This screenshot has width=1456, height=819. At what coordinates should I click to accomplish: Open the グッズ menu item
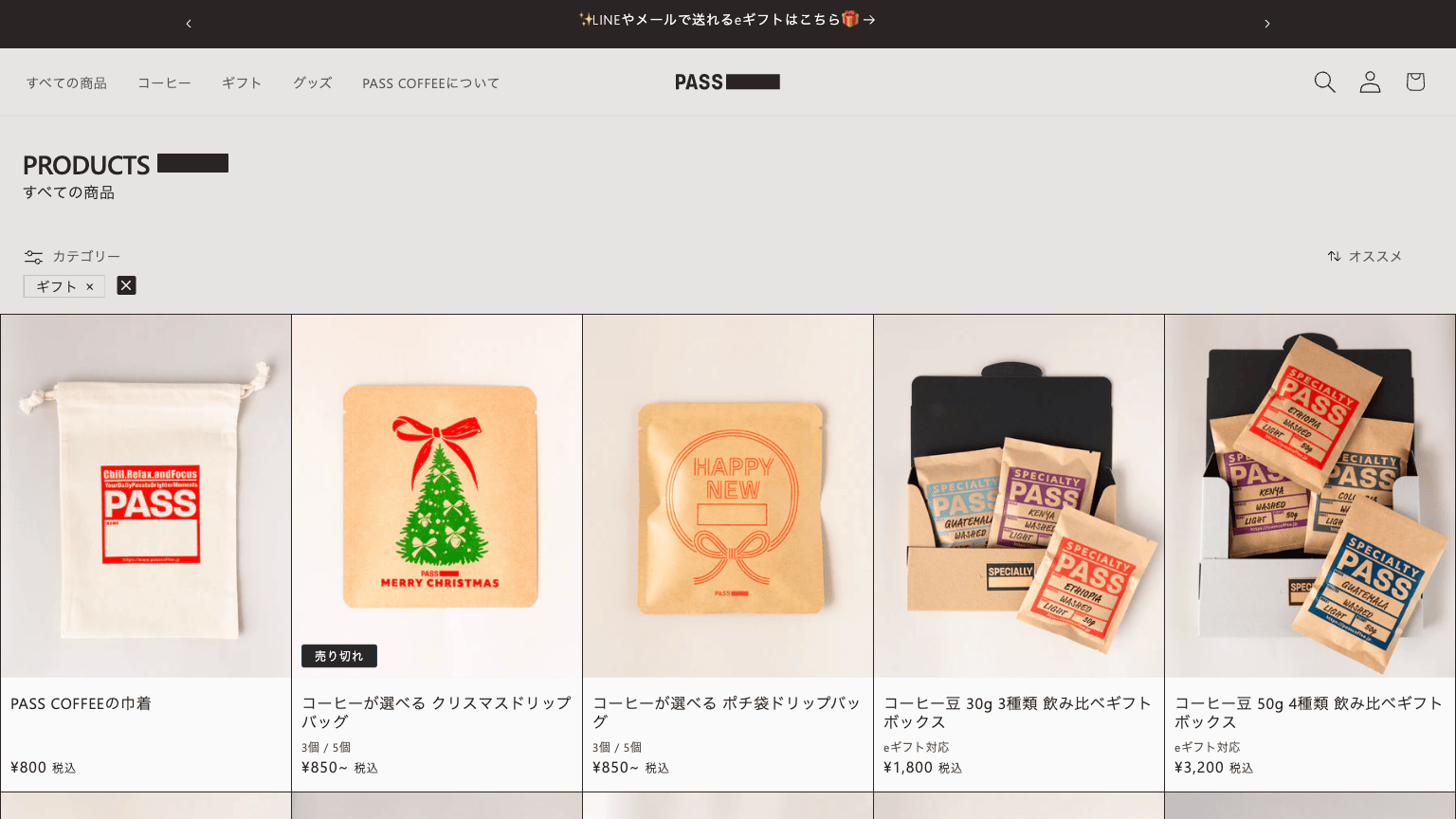coord(312,83)
